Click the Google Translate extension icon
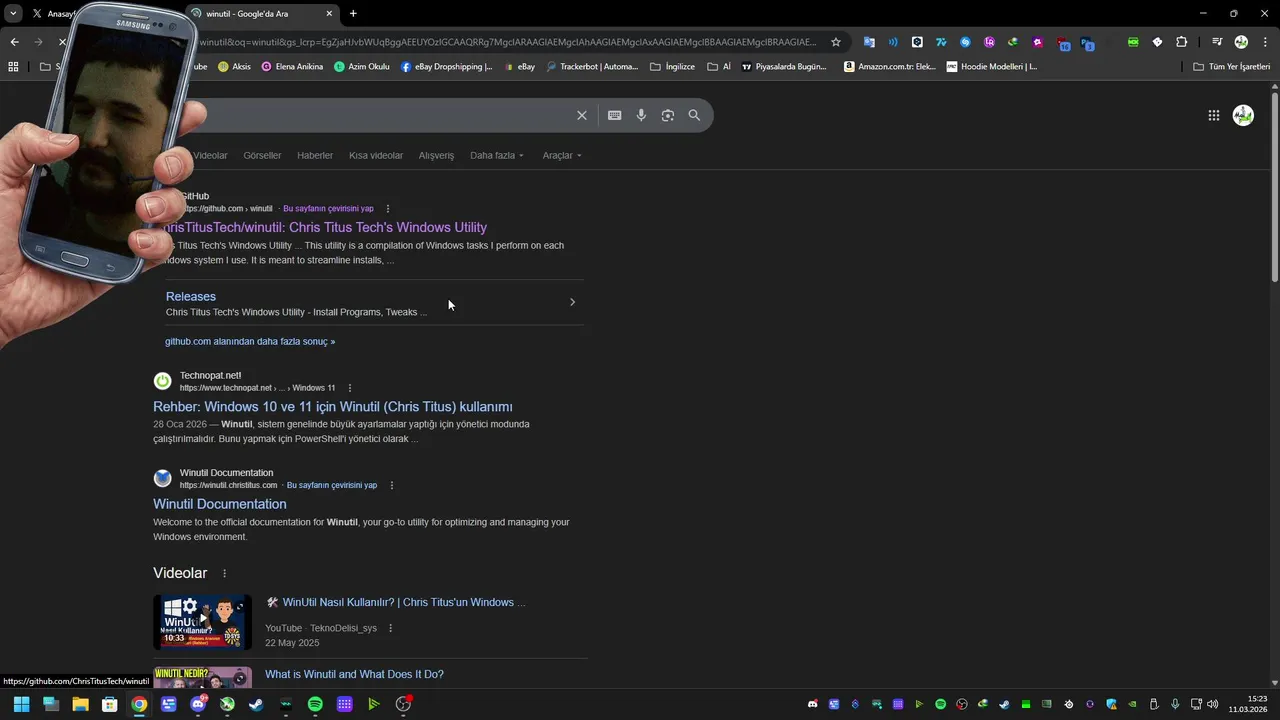 click(869, 42)
